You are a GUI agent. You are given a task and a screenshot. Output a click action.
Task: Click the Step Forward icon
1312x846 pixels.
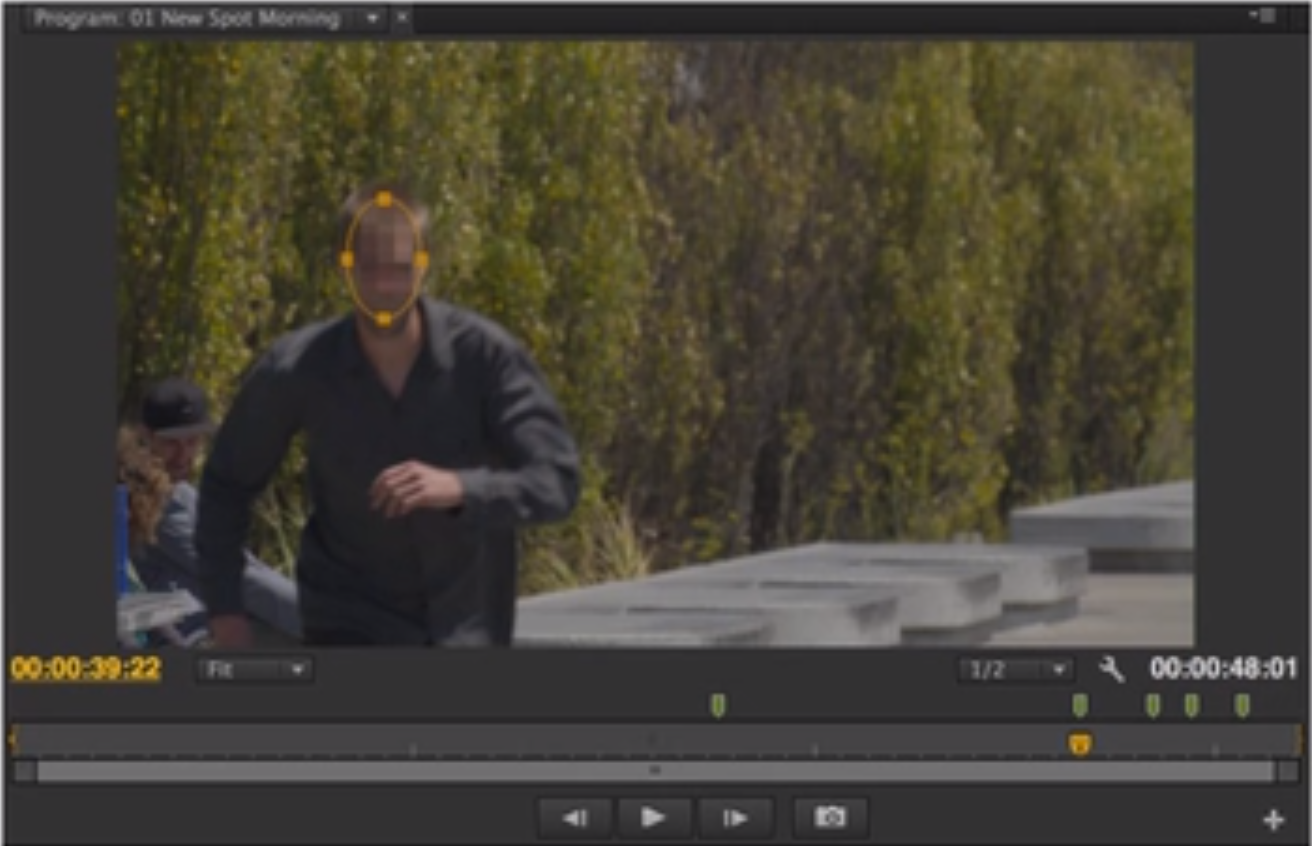click(x=735, y=817)
